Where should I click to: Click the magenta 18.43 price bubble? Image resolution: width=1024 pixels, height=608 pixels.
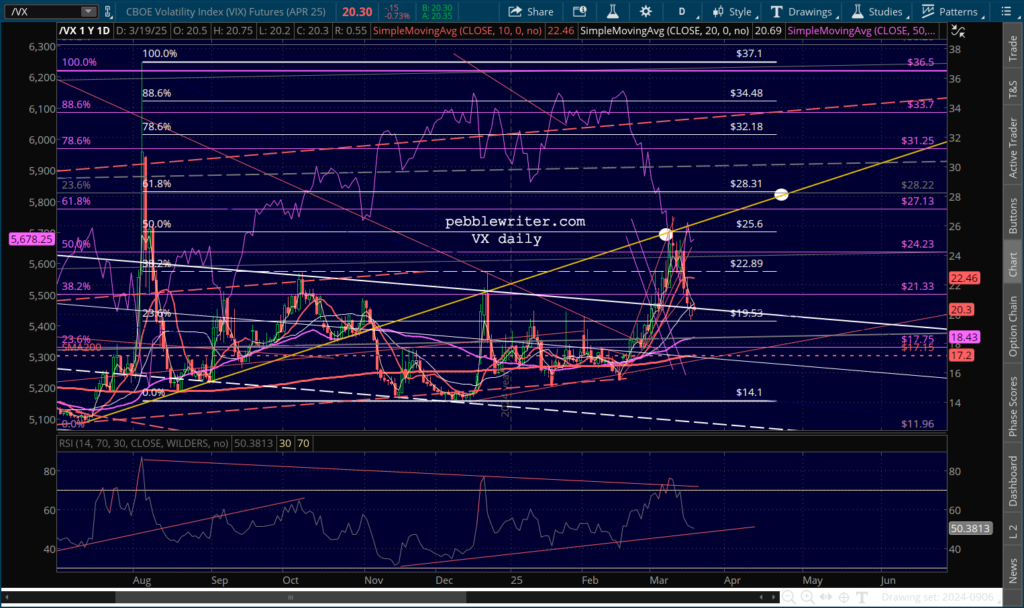point(964,337)
